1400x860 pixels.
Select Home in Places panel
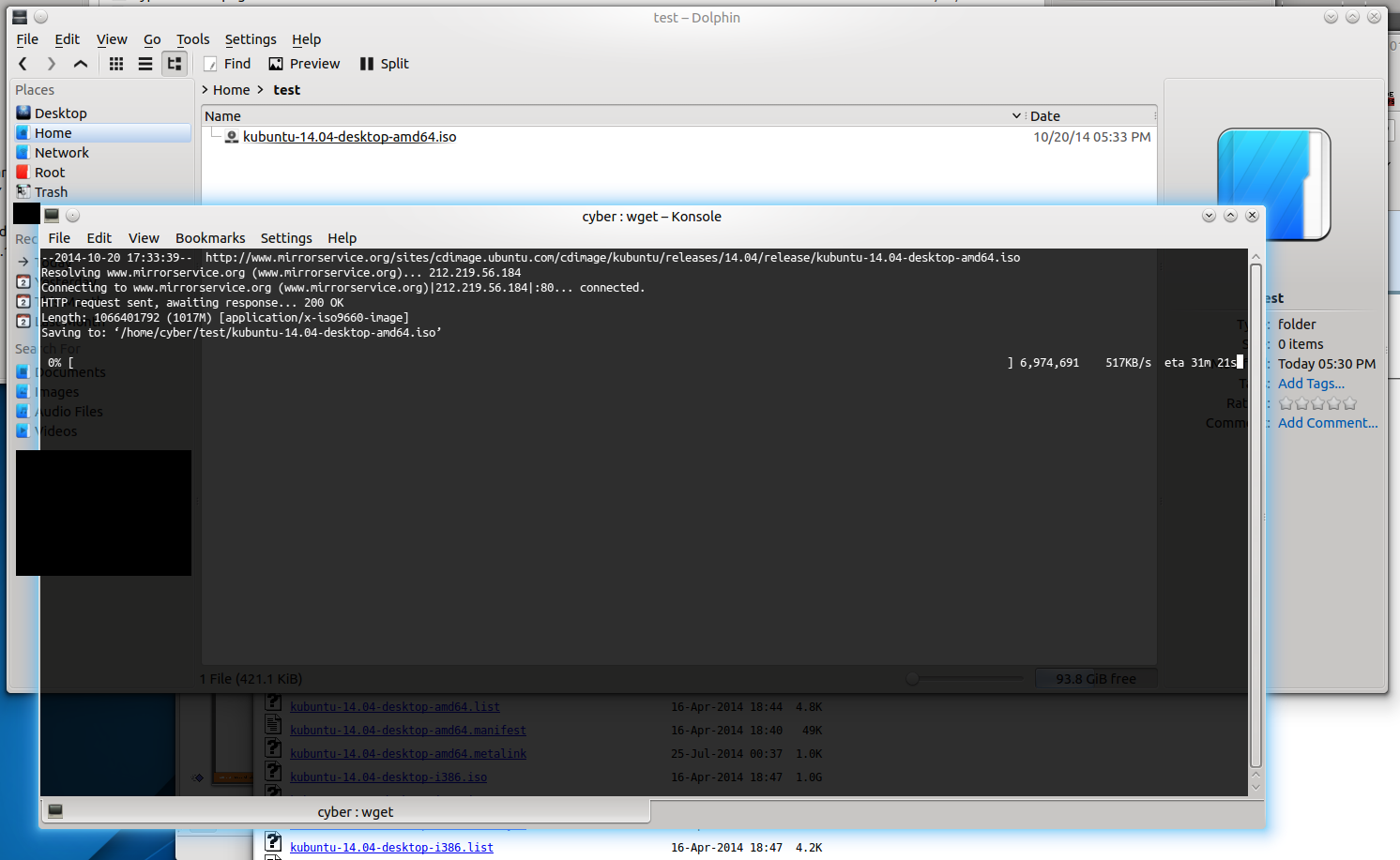point(103,133)
